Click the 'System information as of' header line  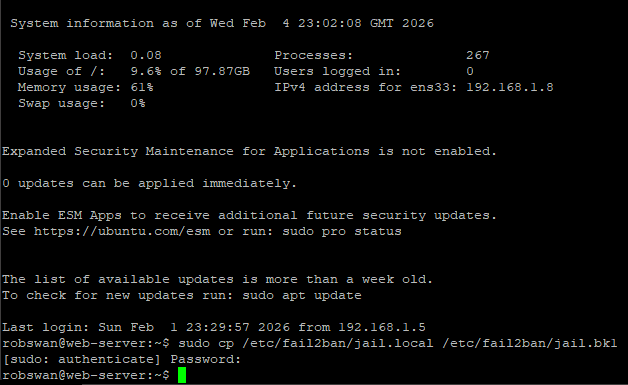click(x=222, y=23)
